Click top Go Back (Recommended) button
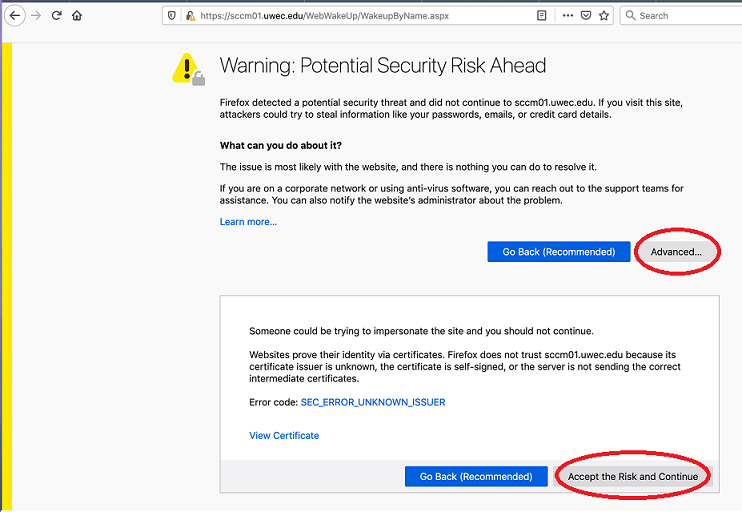This screenshot has height=512, width=742. [x=559, y=252]
